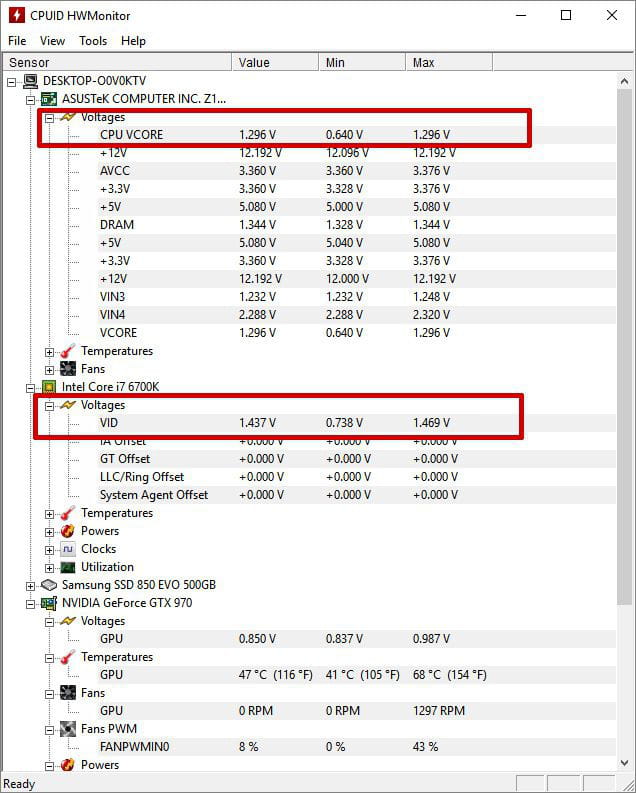Click the Clocks waveform icon
The width and height of the screenshot is (636, 793).
click(x=68, y=549)
